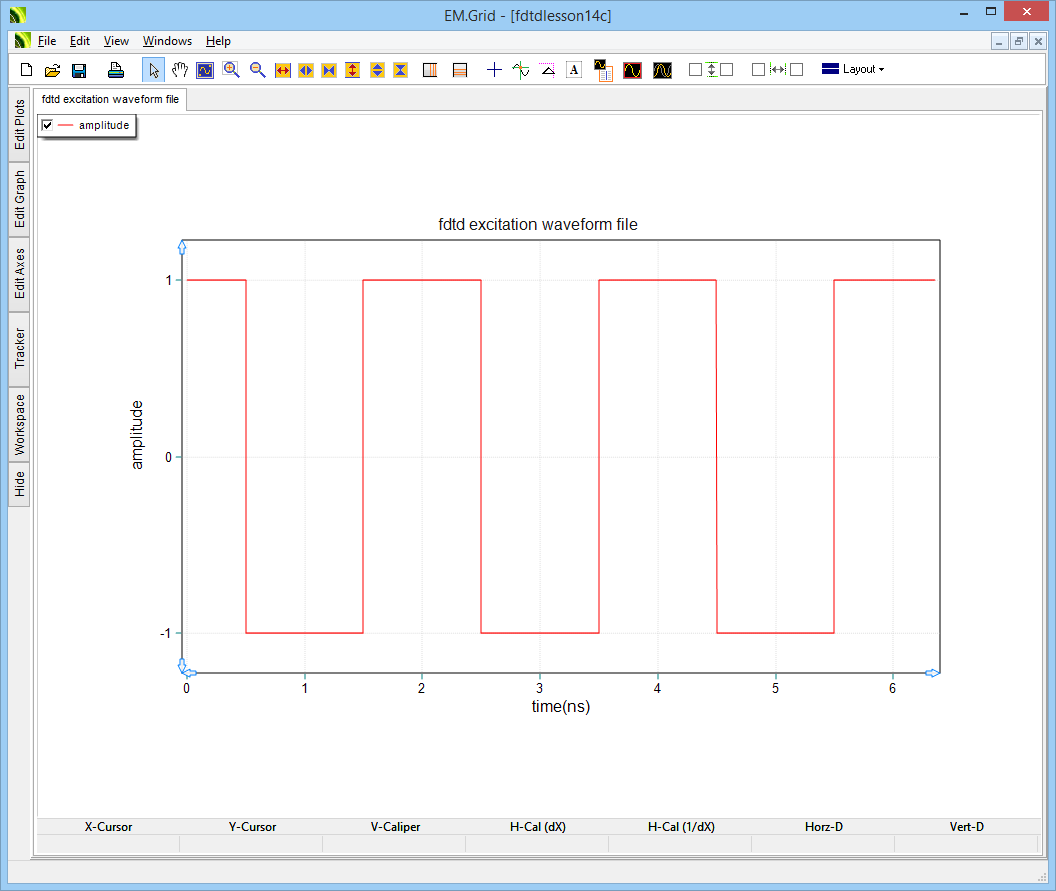Expand the Edit Axes side panel

[19, 273]
